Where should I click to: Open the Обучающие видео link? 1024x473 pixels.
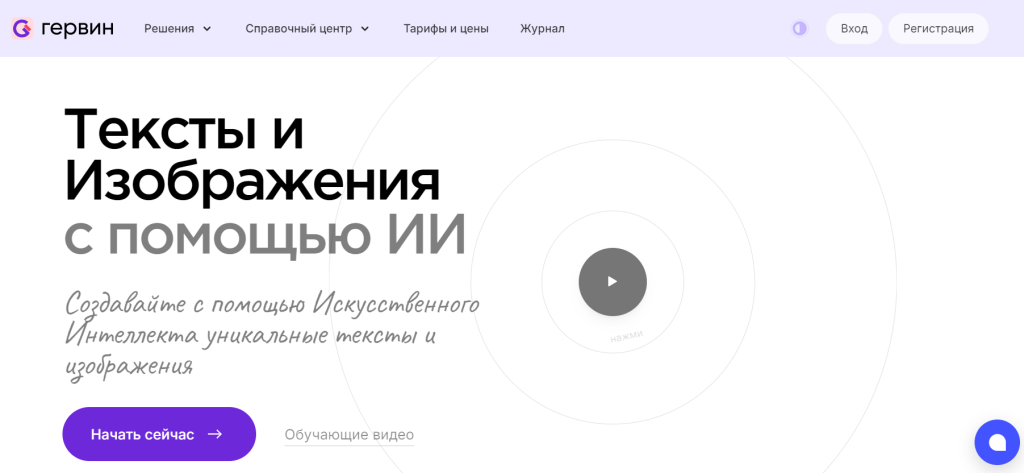349,435
